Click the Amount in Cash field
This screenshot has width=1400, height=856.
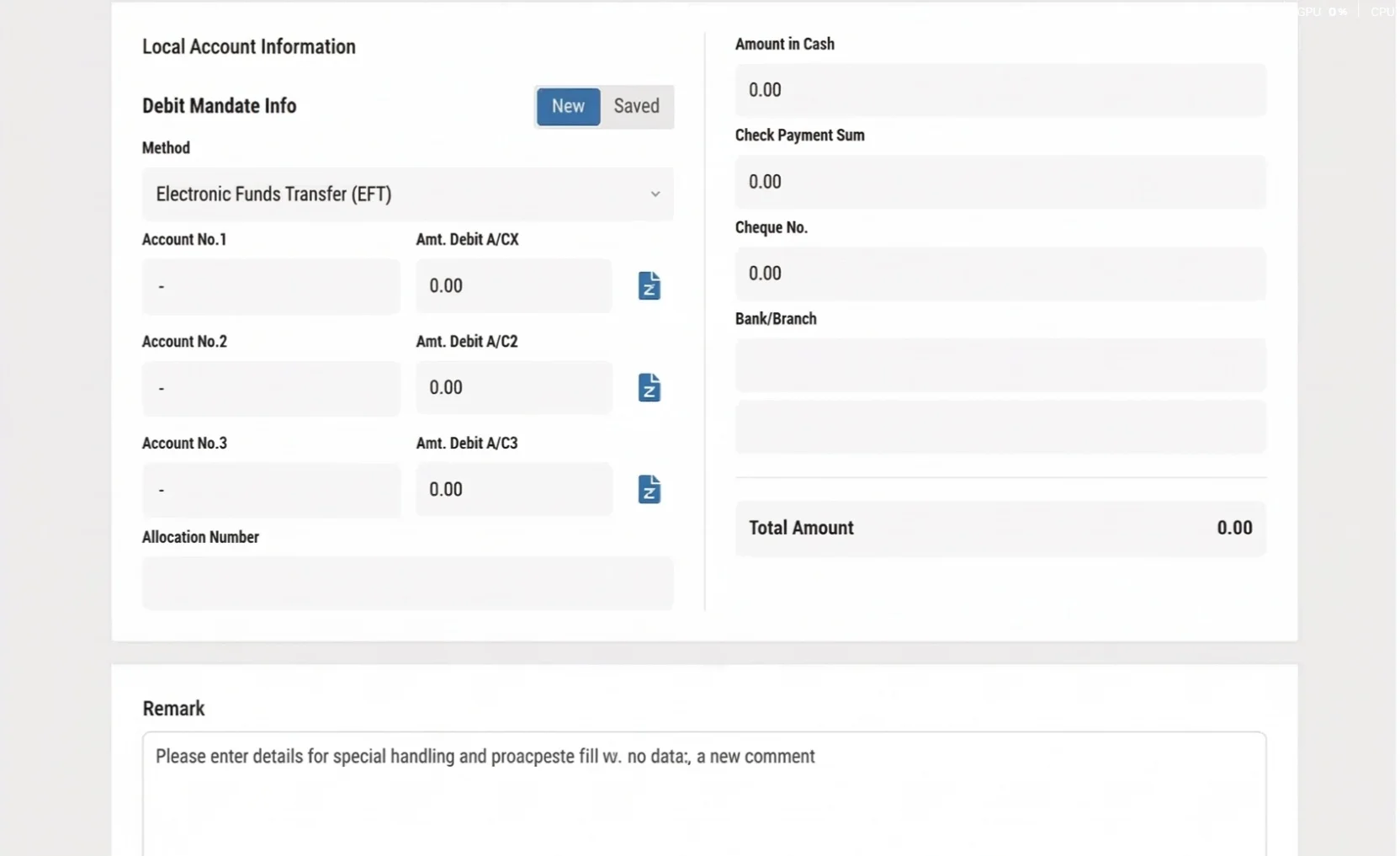point(1000,89)
